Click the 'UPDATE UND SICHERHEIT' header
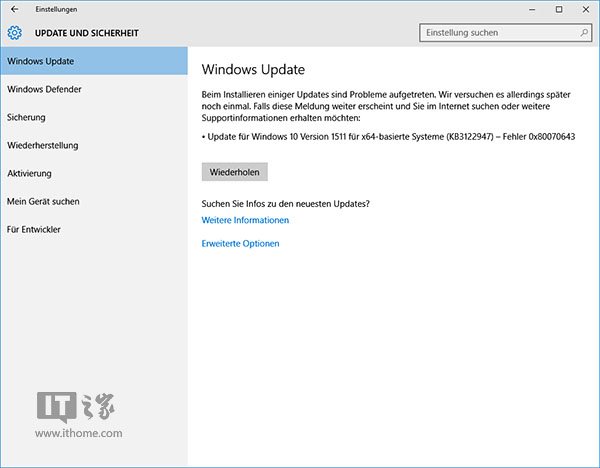Viewport: 600px width, 468px height. (87, 33)
